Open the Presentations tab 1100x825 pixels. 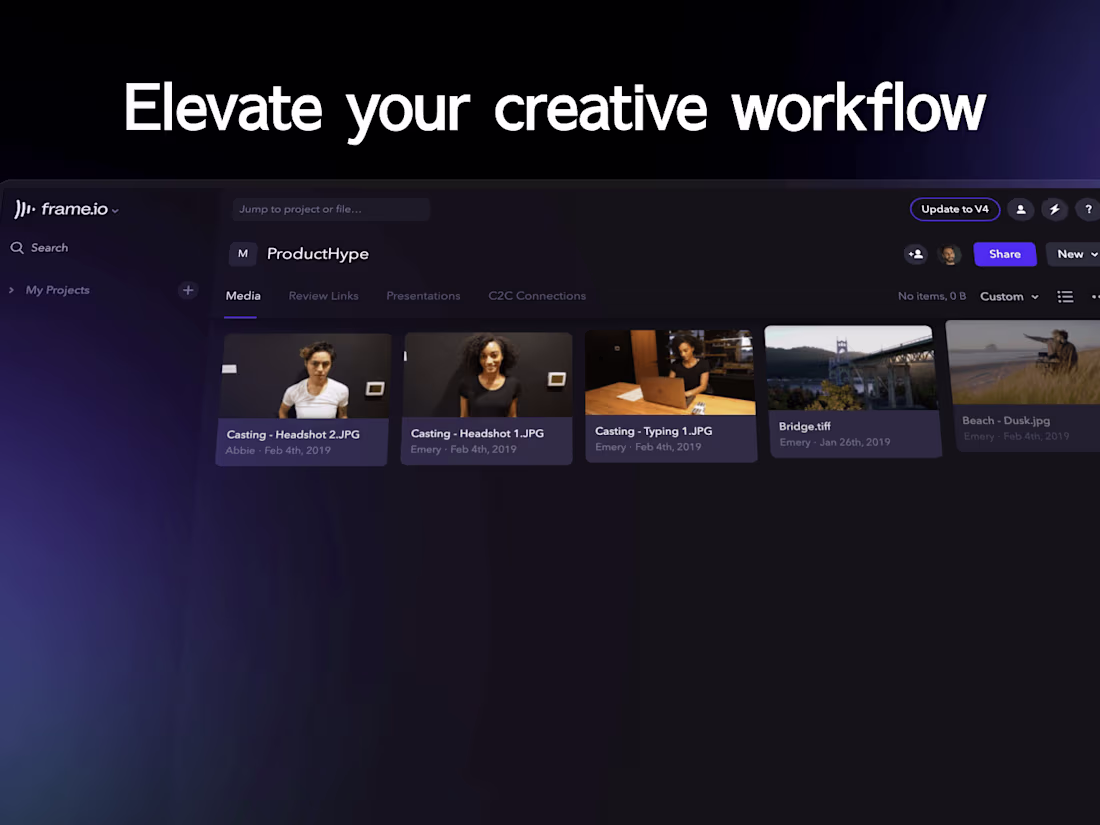pos(423,295)
